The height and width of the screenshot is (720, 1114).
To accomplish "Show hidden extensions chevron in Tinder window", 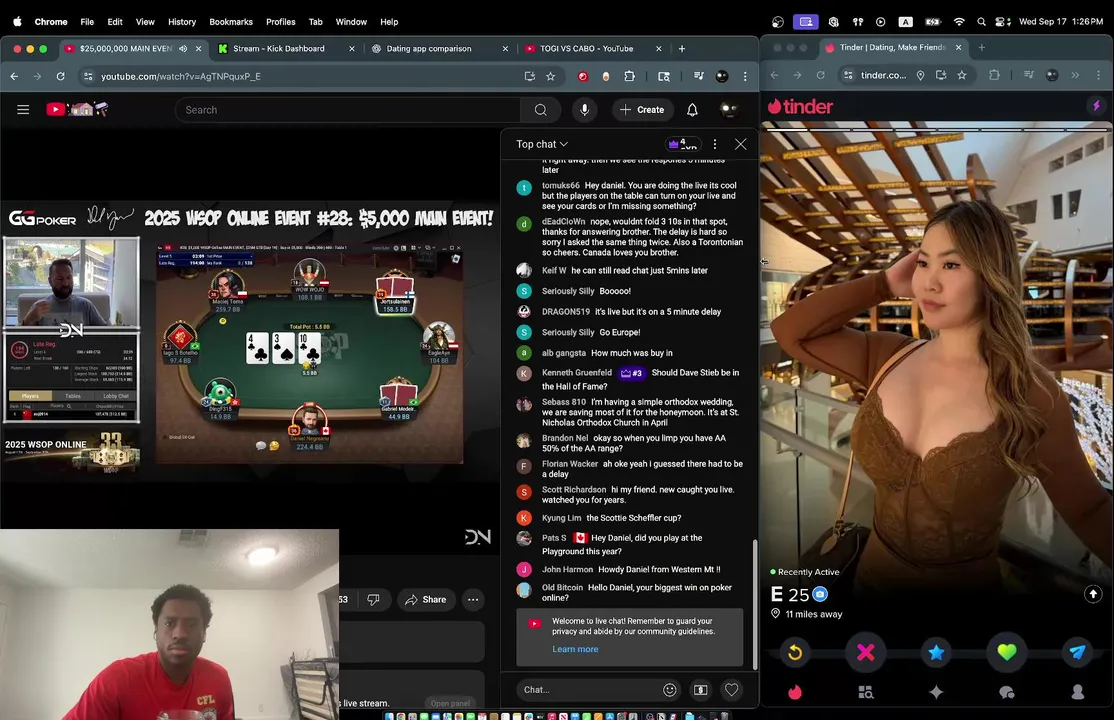I will [1075, 75].
